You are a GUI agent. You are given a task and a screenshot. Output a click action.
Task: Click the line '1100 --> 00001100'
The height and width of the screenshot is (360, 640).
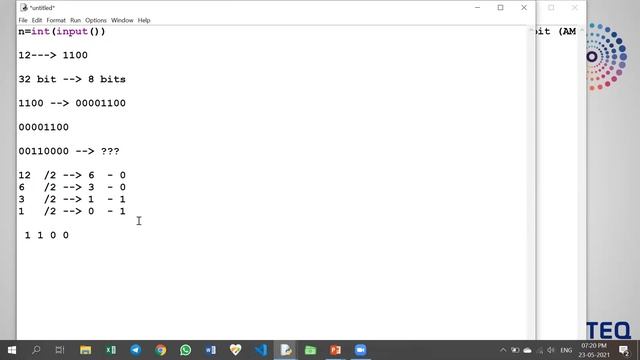click(x=72, y=103)
